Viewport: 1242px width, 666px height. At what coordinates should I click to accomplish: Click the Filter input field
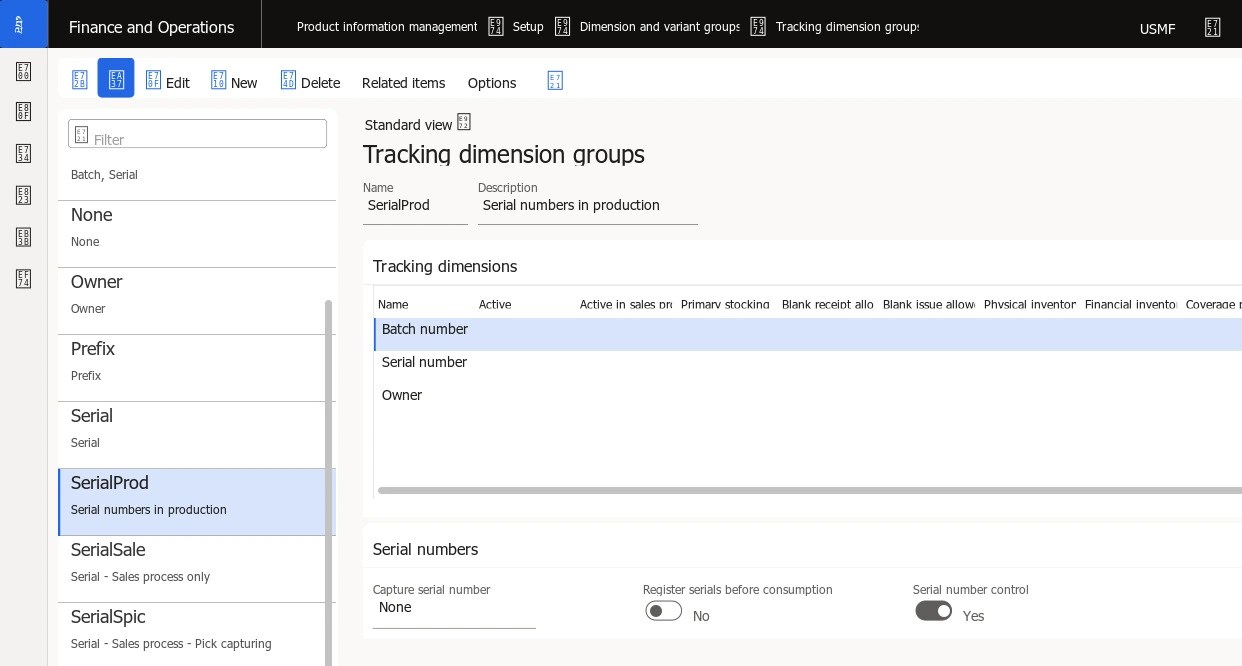pos(197,134)
